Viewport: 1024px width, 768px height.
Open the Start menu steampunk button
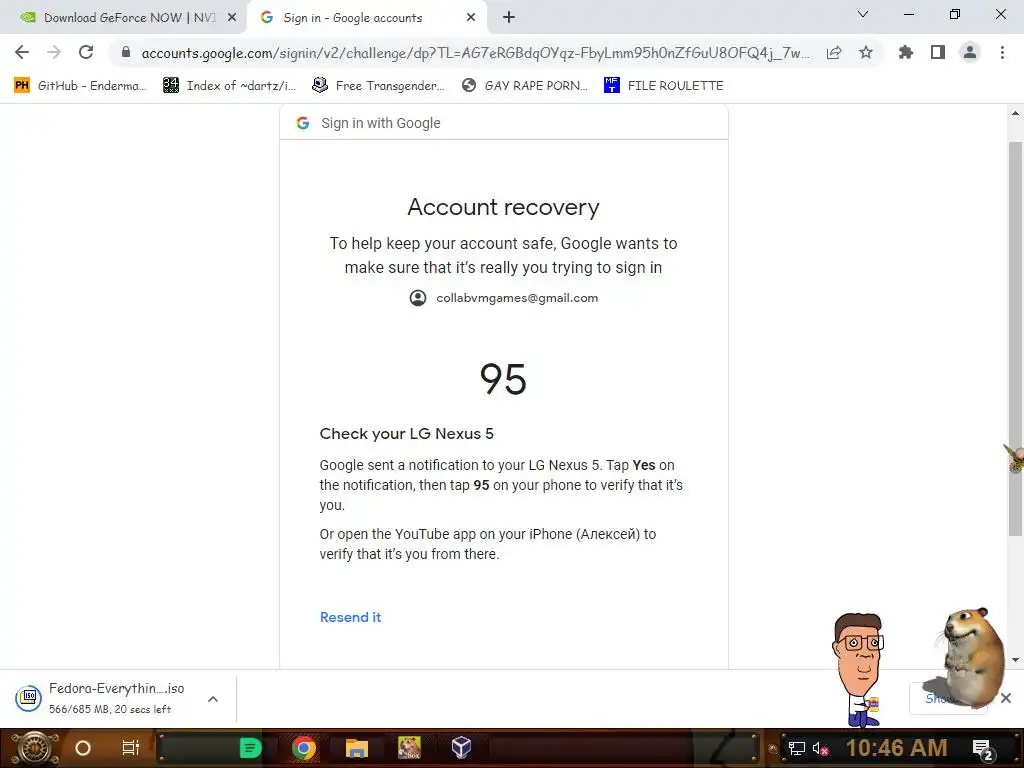pyautogui.click(x=34, y=748)
